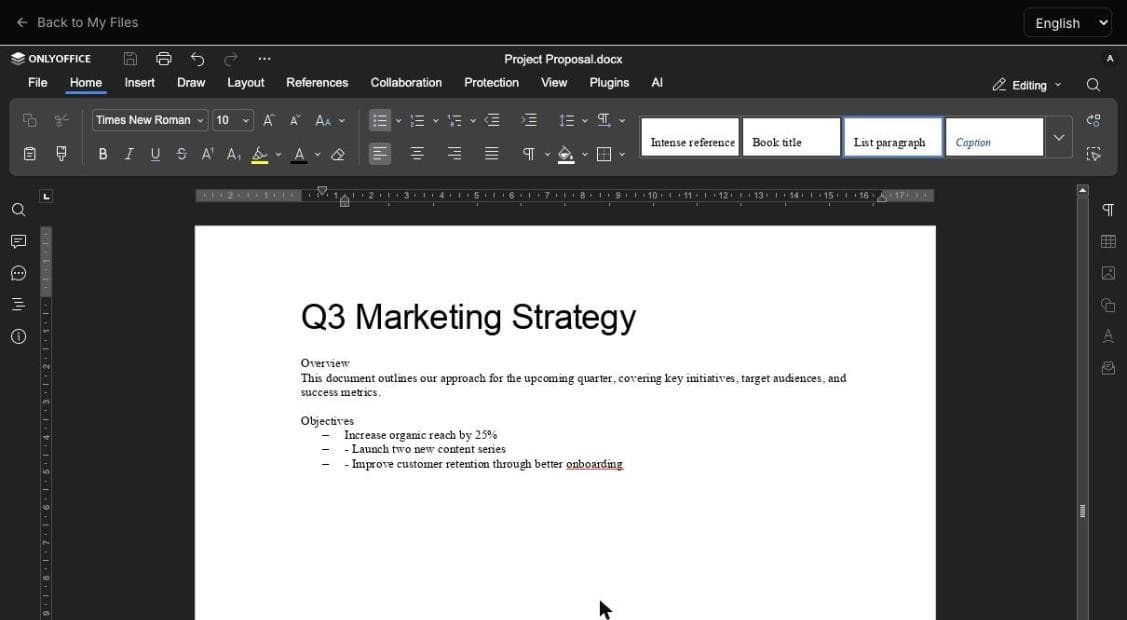
Task: Expand the numbered list dropdown arrow
Action: tap(436, 121)
